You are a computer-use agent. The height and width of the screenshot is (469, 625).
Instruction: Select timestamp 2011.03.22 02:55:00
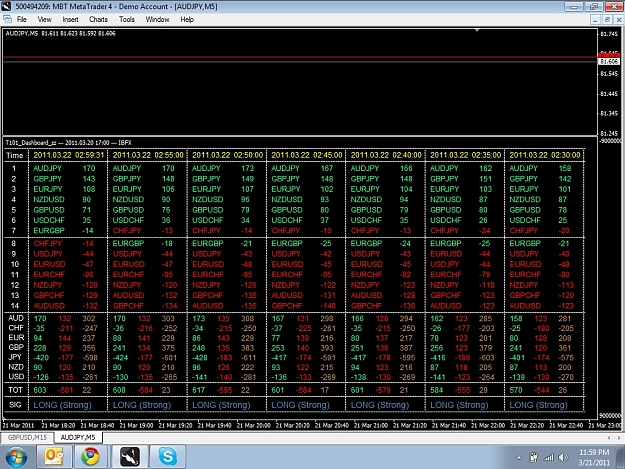148,155
